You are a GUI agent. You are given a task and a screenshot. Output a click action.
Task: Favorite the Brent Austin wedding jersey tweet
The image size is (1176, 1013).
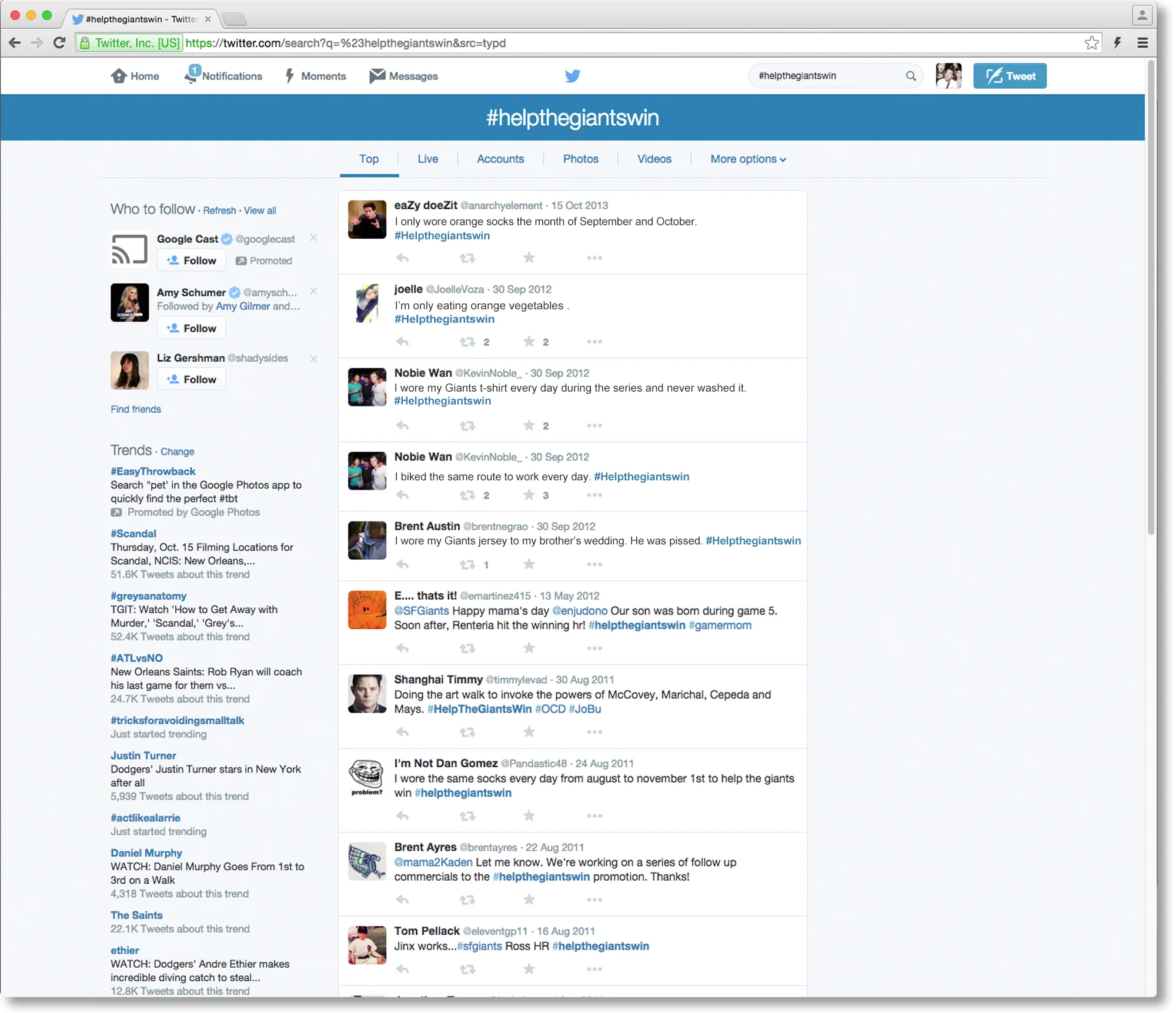coord(529,564)
